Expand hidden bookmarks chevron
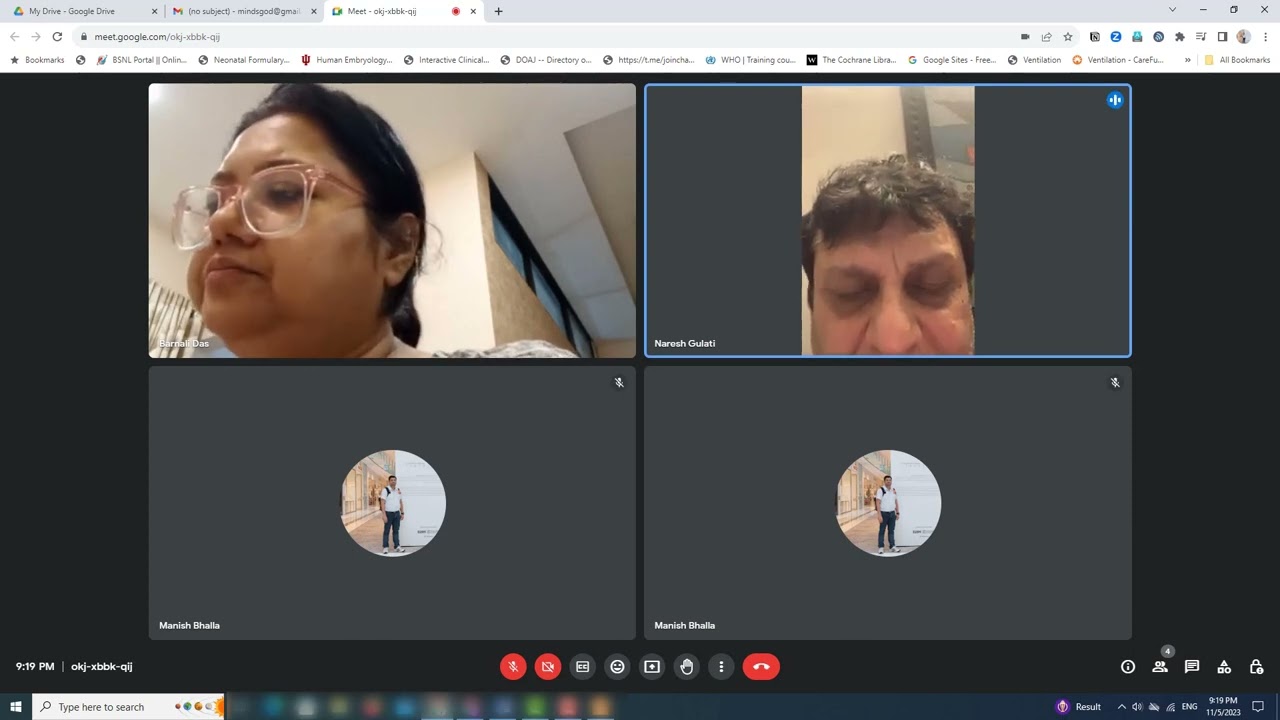This screenshot has width=1280, height=720. pyautogui.click(x=1187, y=60)
